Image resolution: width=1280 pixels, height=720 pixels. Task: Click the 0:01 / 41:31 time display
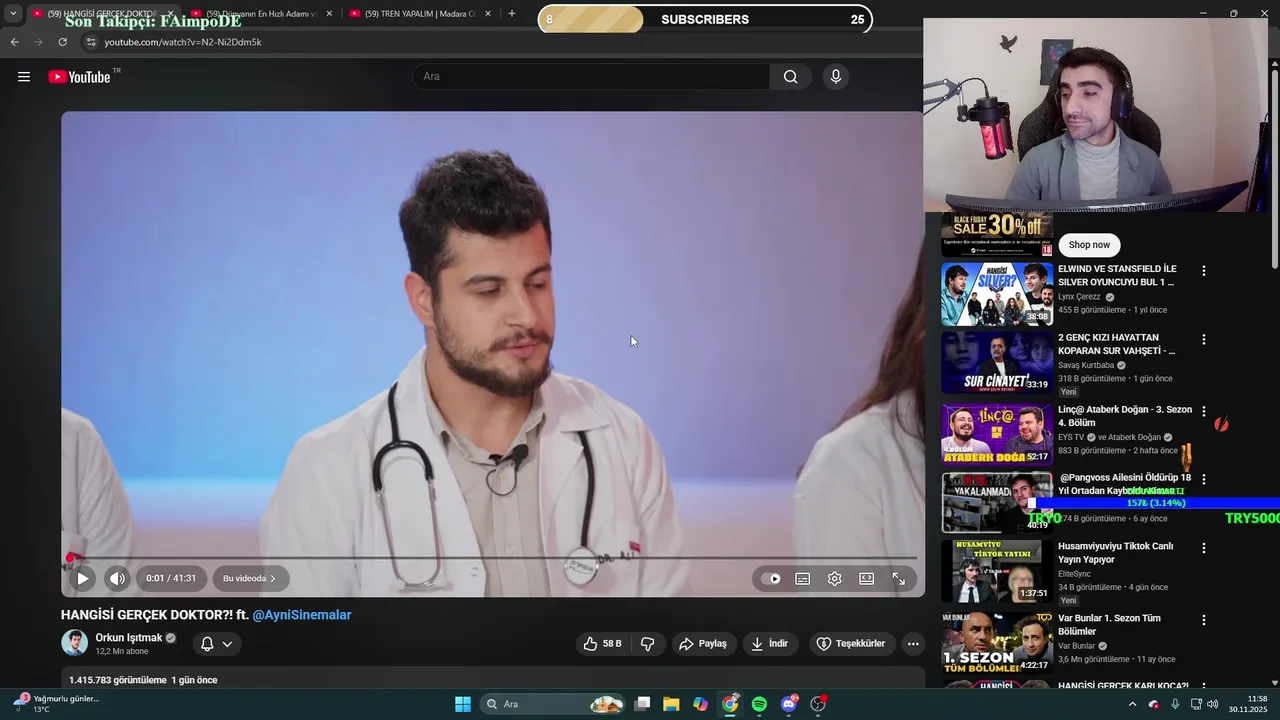point(170,578)
